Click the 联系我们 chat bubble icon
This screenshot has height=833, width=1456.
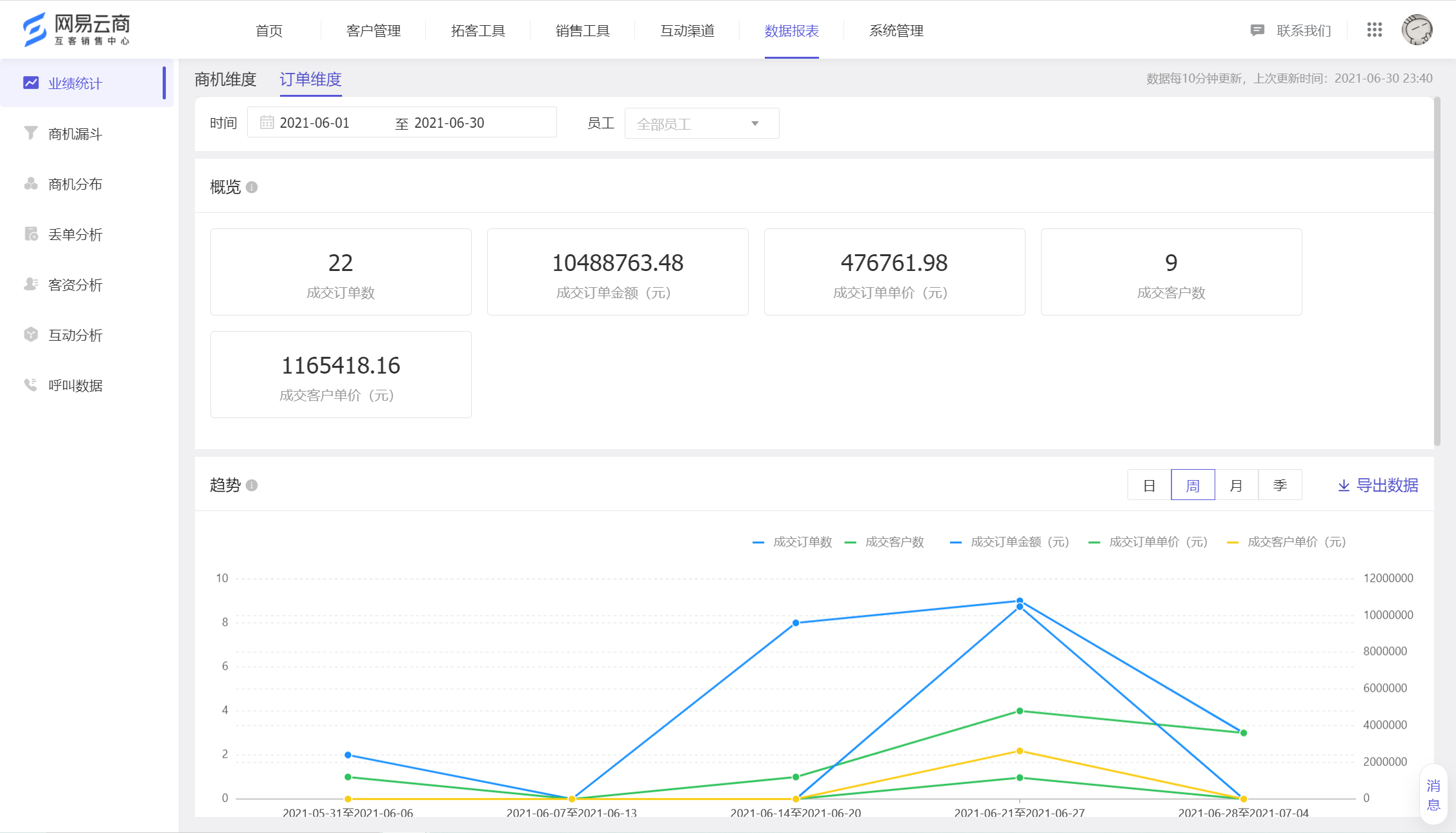pyautogui.click(x=1257, y=30)
